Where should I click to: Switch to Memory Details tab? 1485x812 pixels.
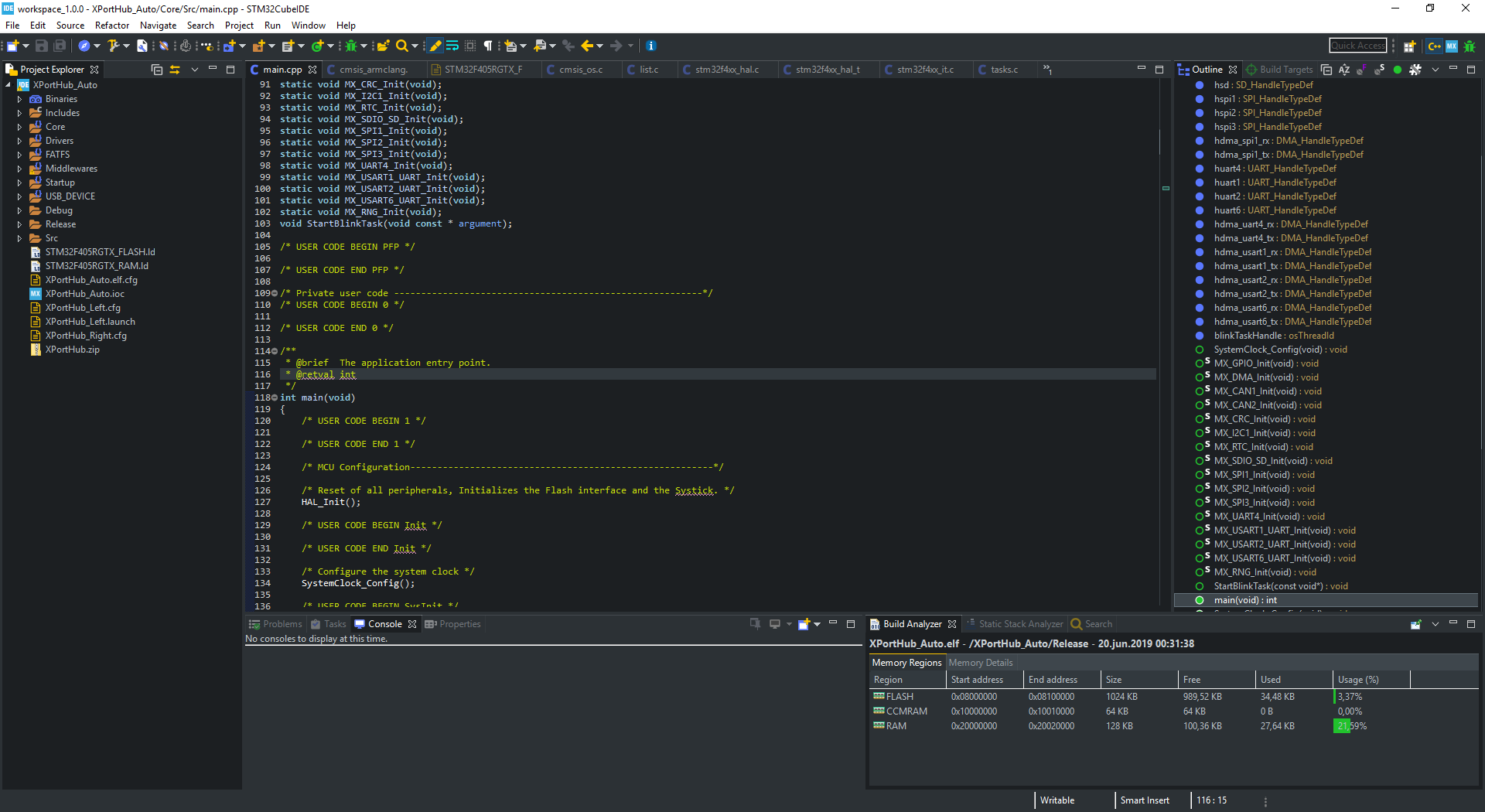coord(980,663)
